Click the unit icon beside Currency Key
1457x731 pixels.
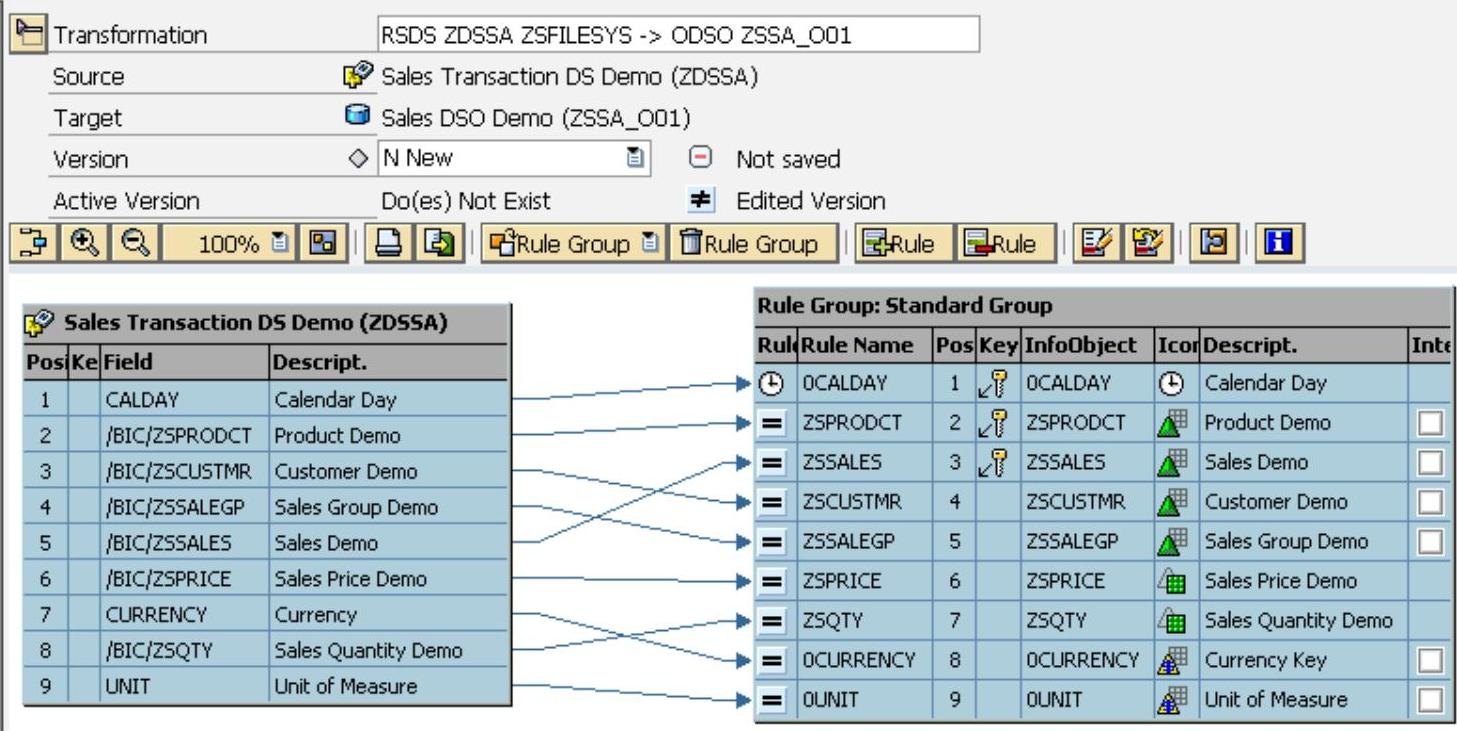(1173, 661)
